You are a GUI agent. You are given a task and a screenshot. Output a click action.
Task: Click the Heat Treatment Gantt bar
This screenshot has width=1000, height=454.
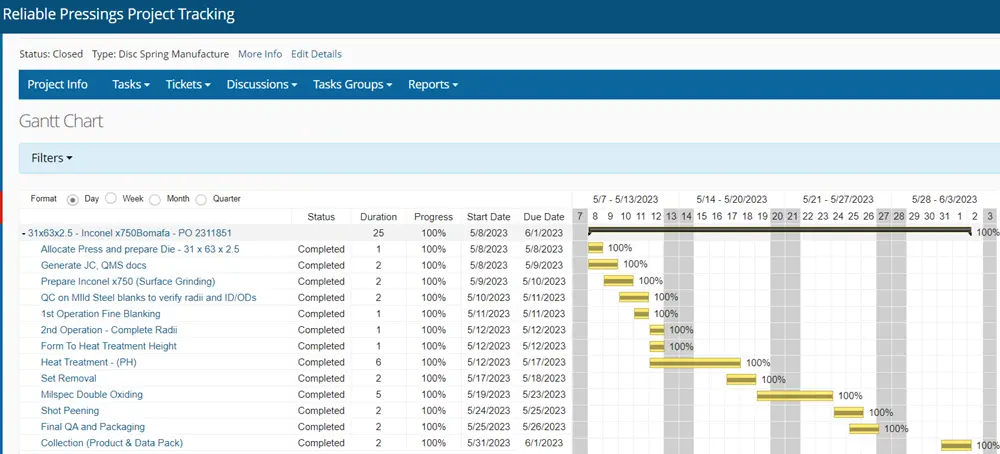pyautogui.click(x=695, y=363)
